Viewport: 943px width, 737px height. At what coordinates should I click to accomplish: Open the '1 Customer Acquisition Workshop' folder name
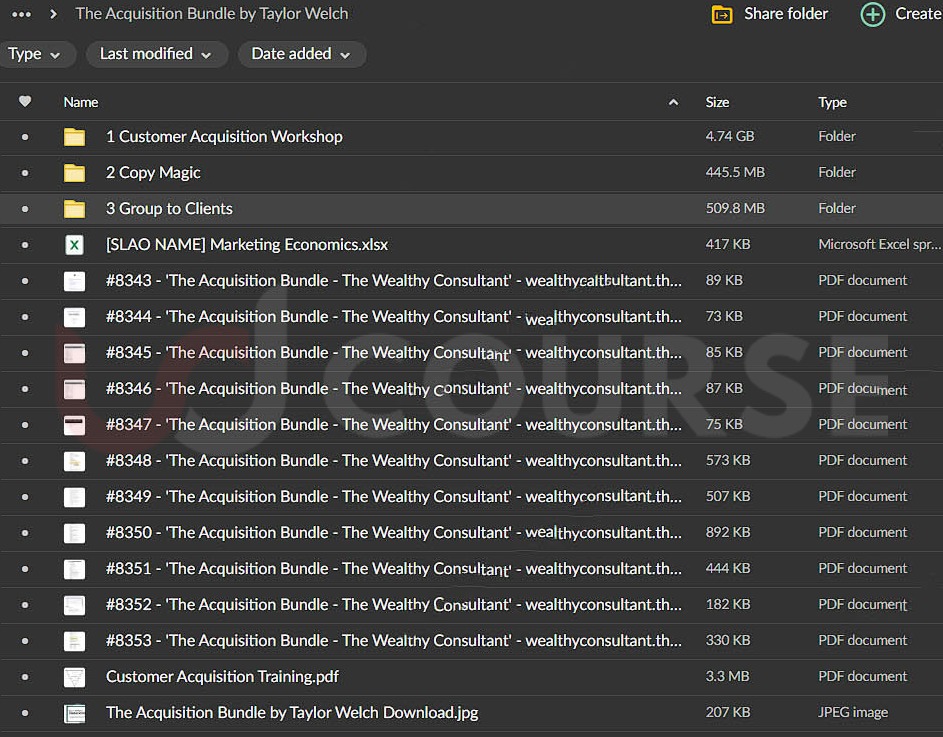pos(224,137)
